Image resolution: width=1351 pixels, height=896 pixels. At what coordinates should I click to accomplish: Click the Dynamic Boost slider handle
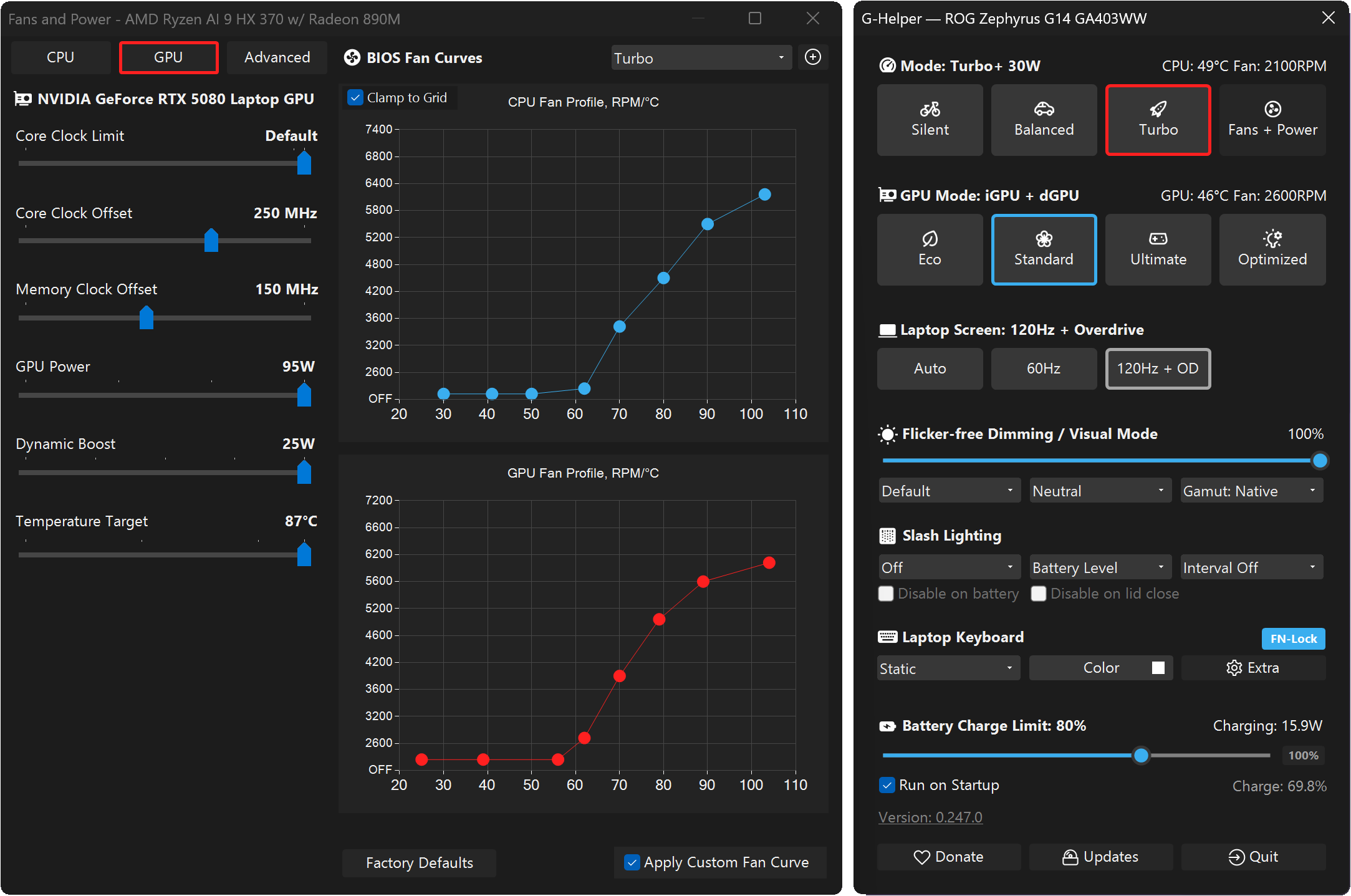[304, 472]
